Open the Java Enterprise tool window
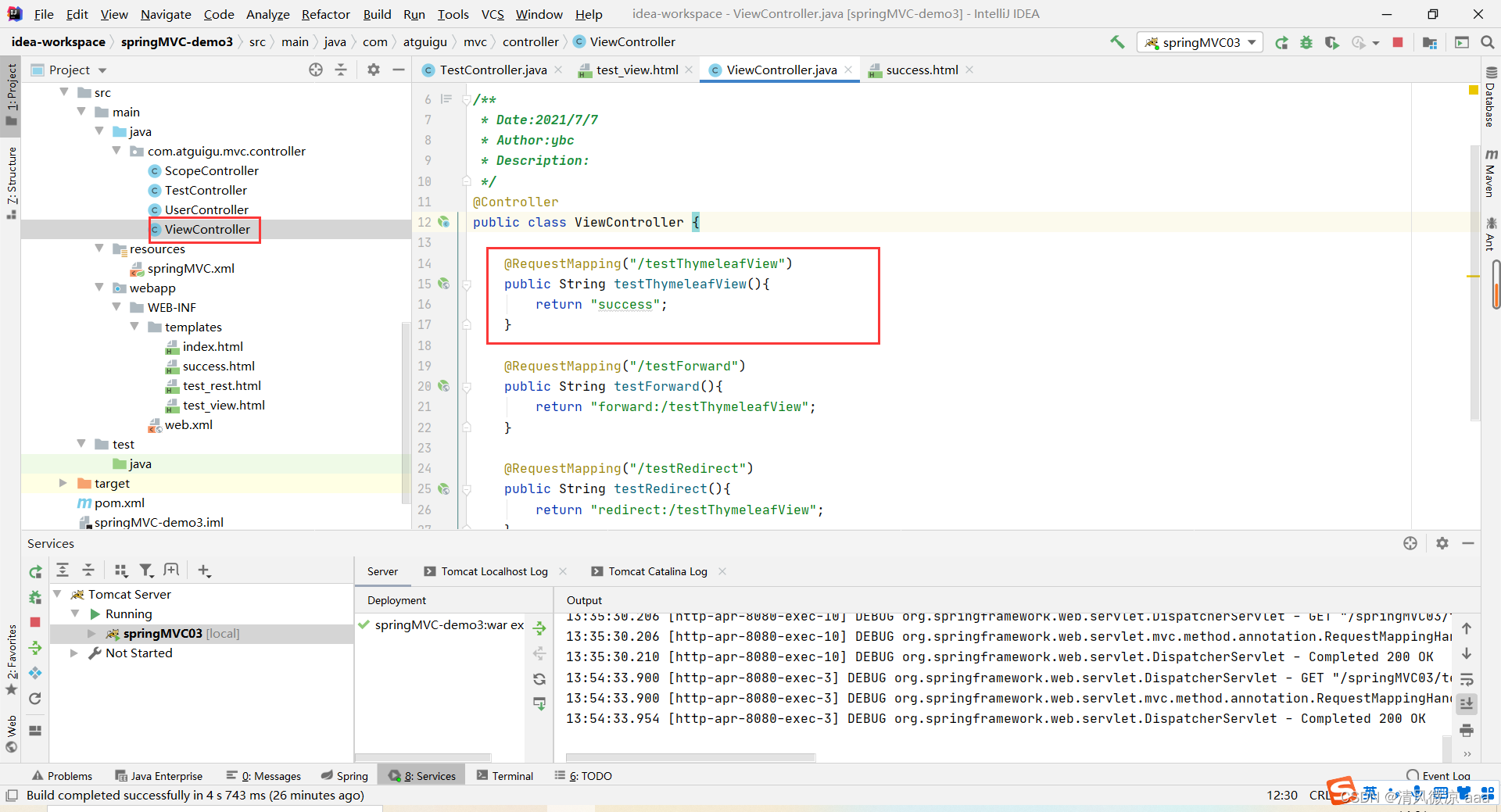The image size is (1501, 812). (159, 775)
